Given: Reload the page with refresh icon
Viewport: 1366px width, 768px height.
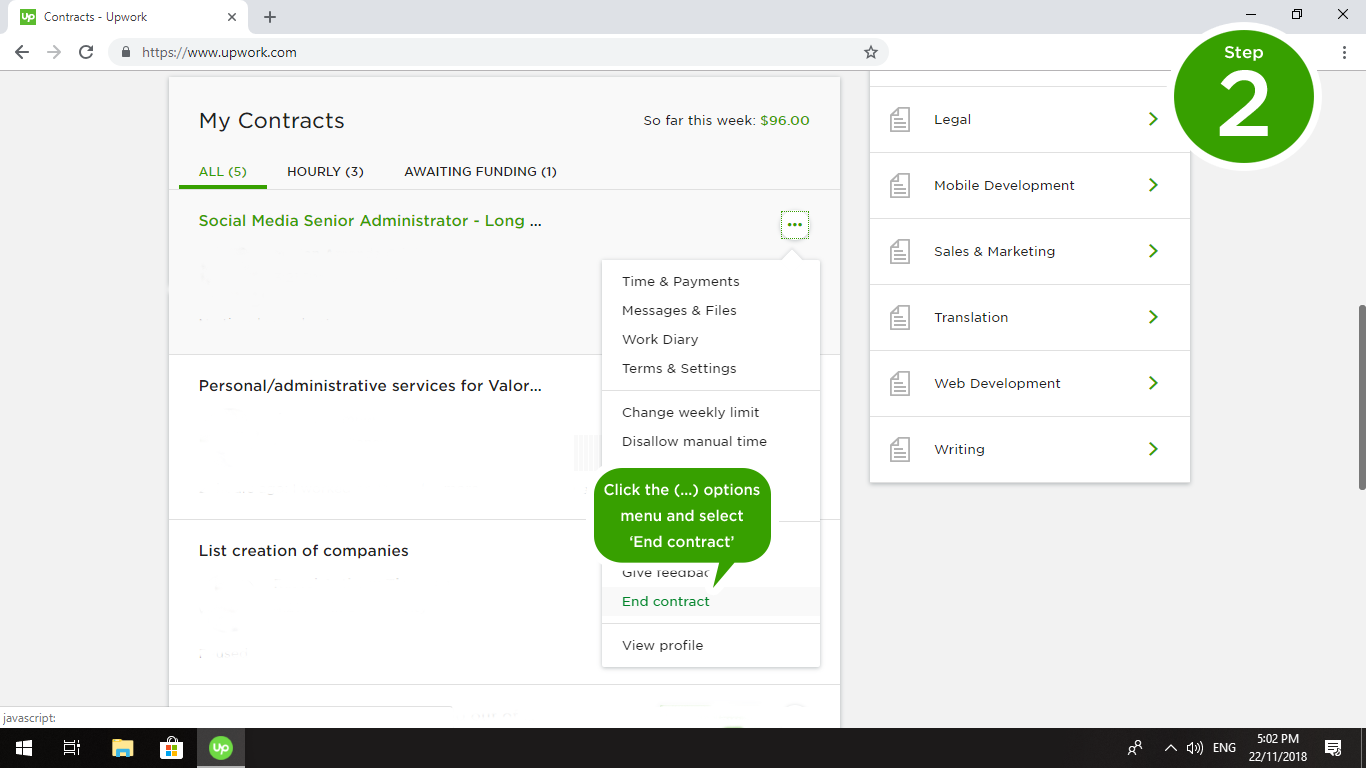Looking at the screenshot, I should pos(86,52).
